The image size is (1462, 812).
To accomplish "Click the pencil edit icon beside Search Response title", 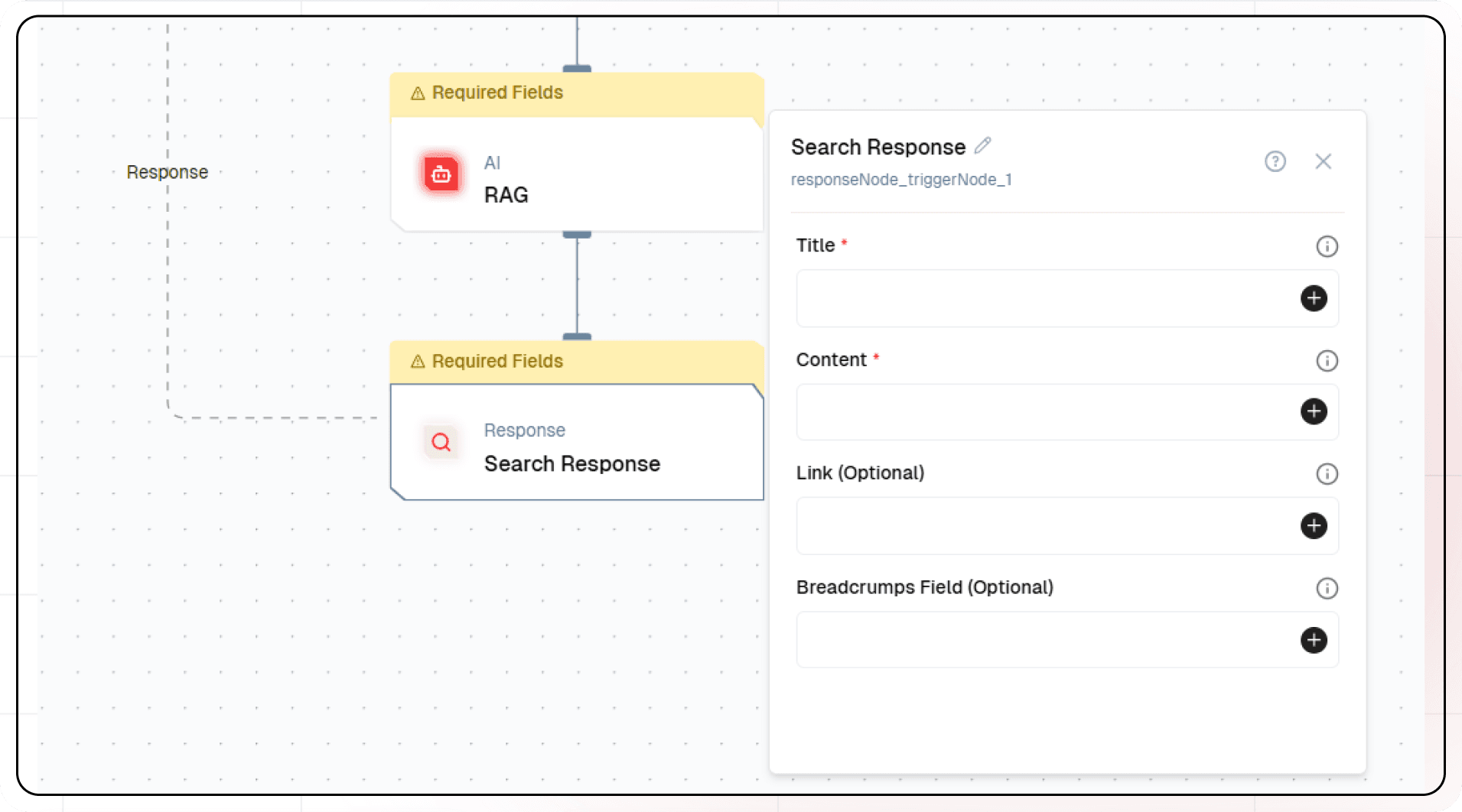I will pos(983,145).
